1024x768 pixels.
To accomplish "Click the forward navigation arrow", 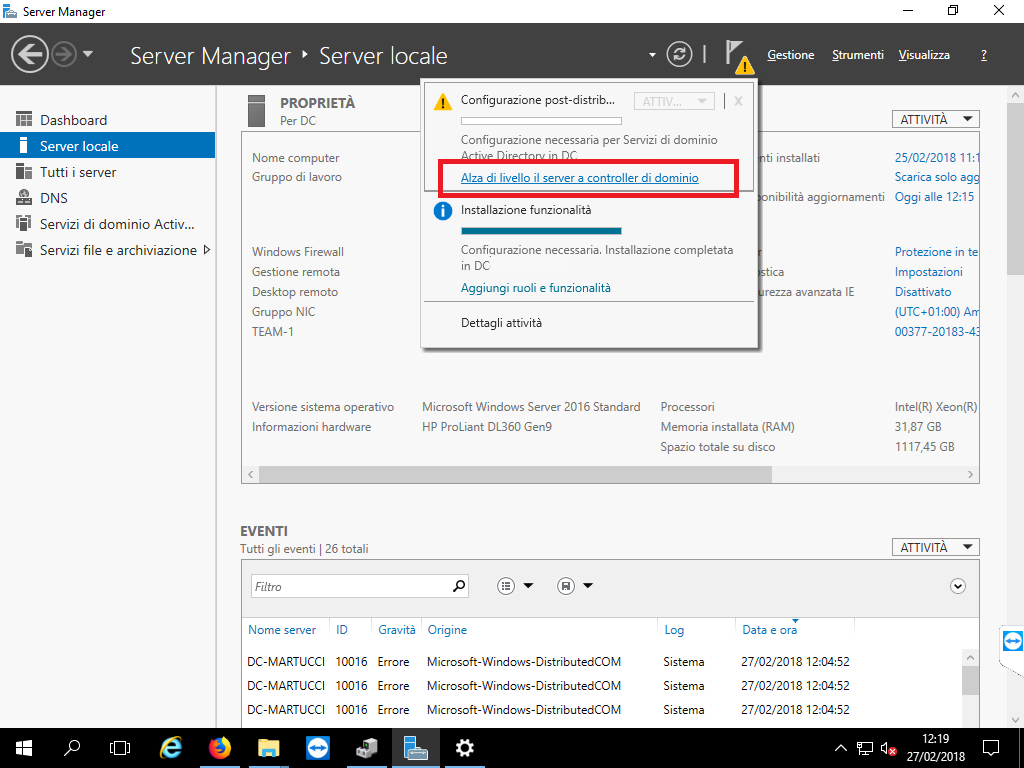I will 64,54.
